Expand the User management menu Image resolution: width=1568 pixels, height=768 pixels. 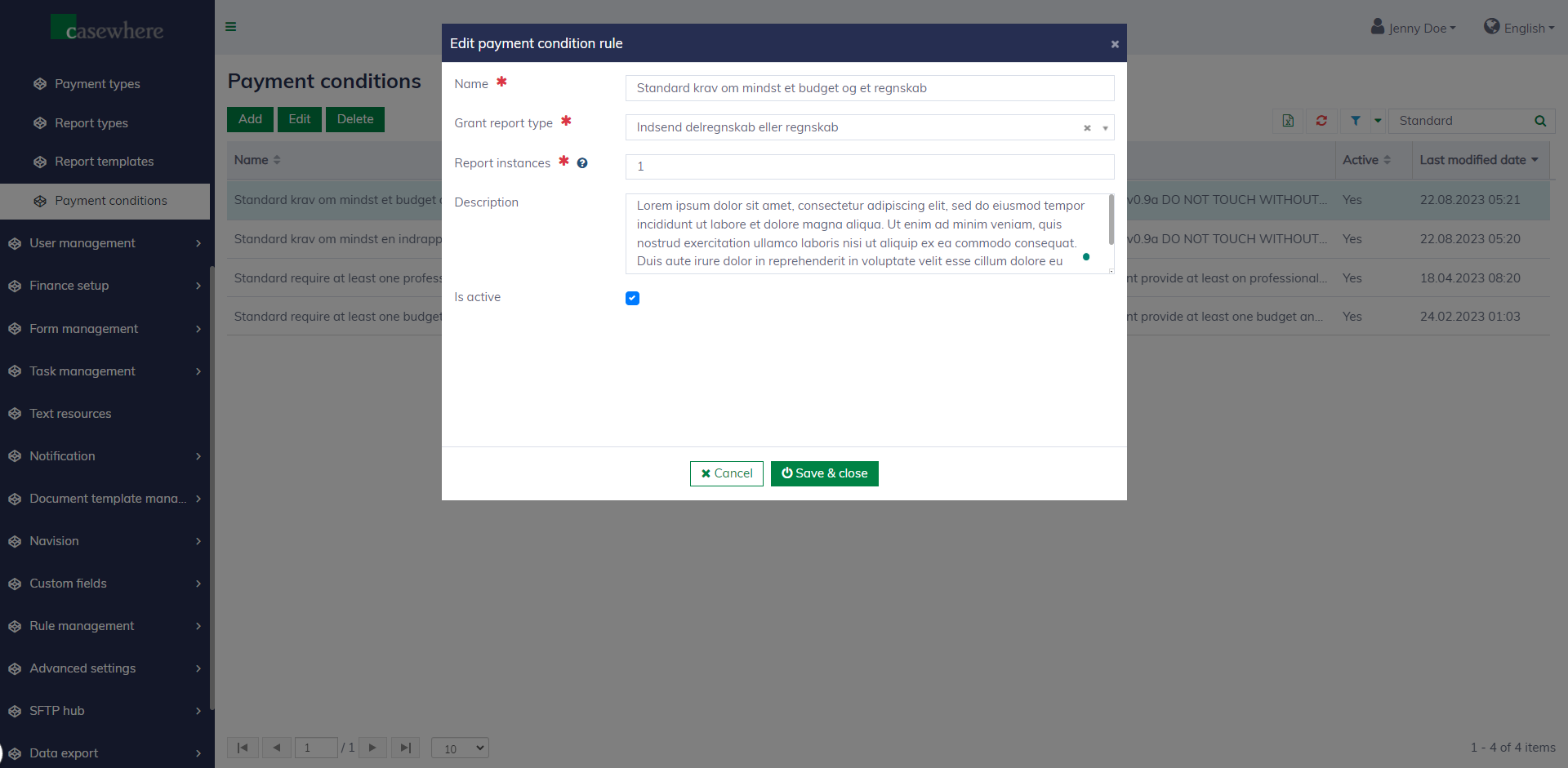[105, 243]
